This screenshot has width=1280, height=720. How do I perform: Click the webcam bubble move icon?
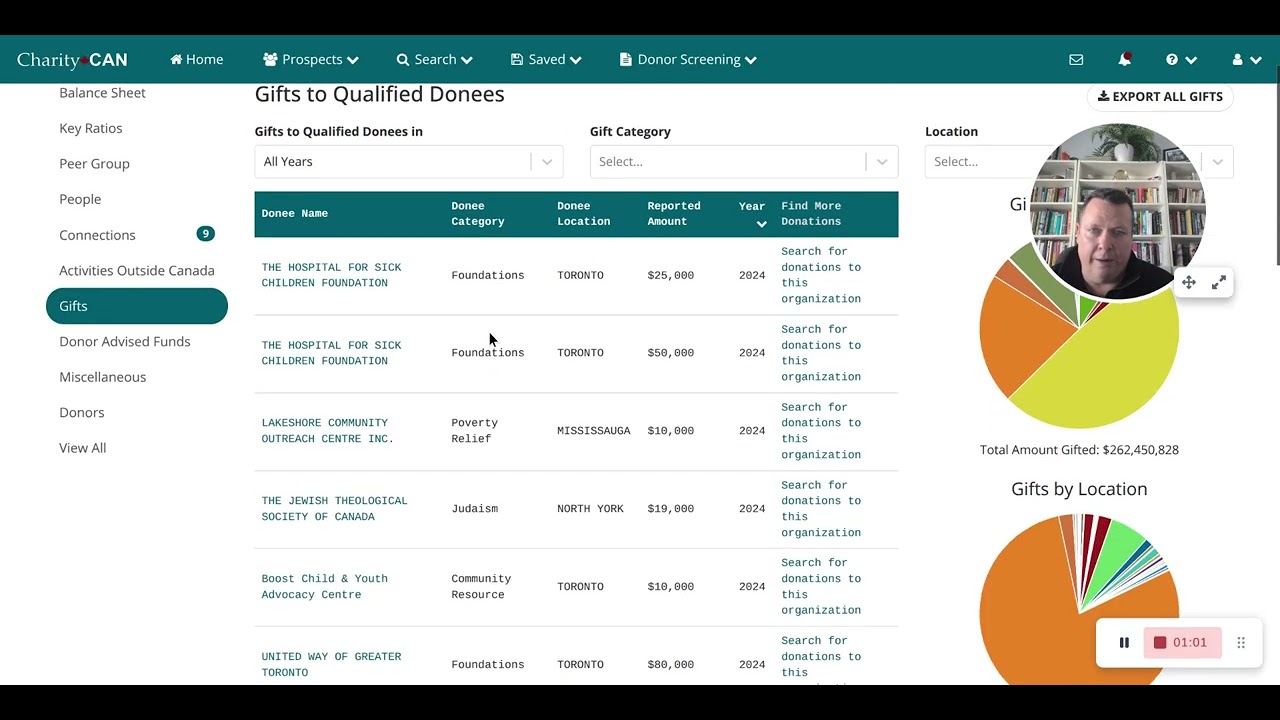pos(1189,283)
